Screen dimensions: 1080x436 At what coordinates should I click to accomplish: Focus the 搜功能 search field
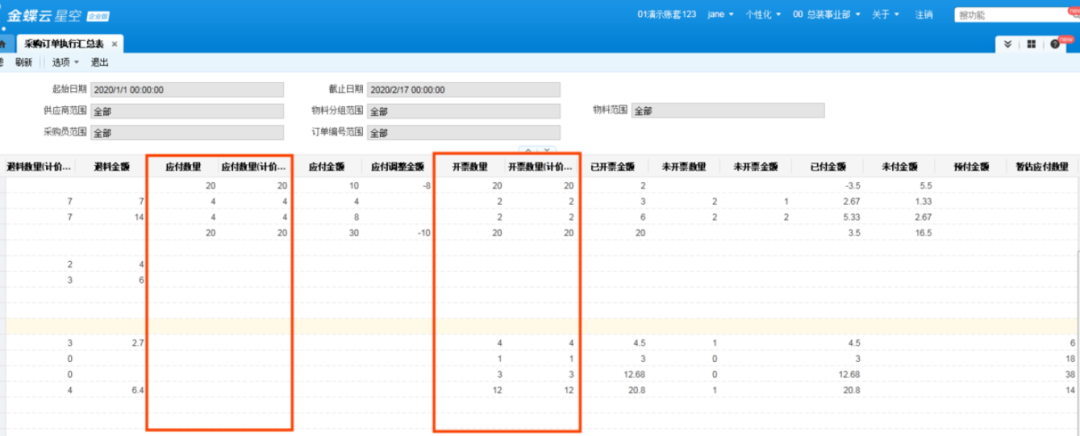coord(1012,14)
